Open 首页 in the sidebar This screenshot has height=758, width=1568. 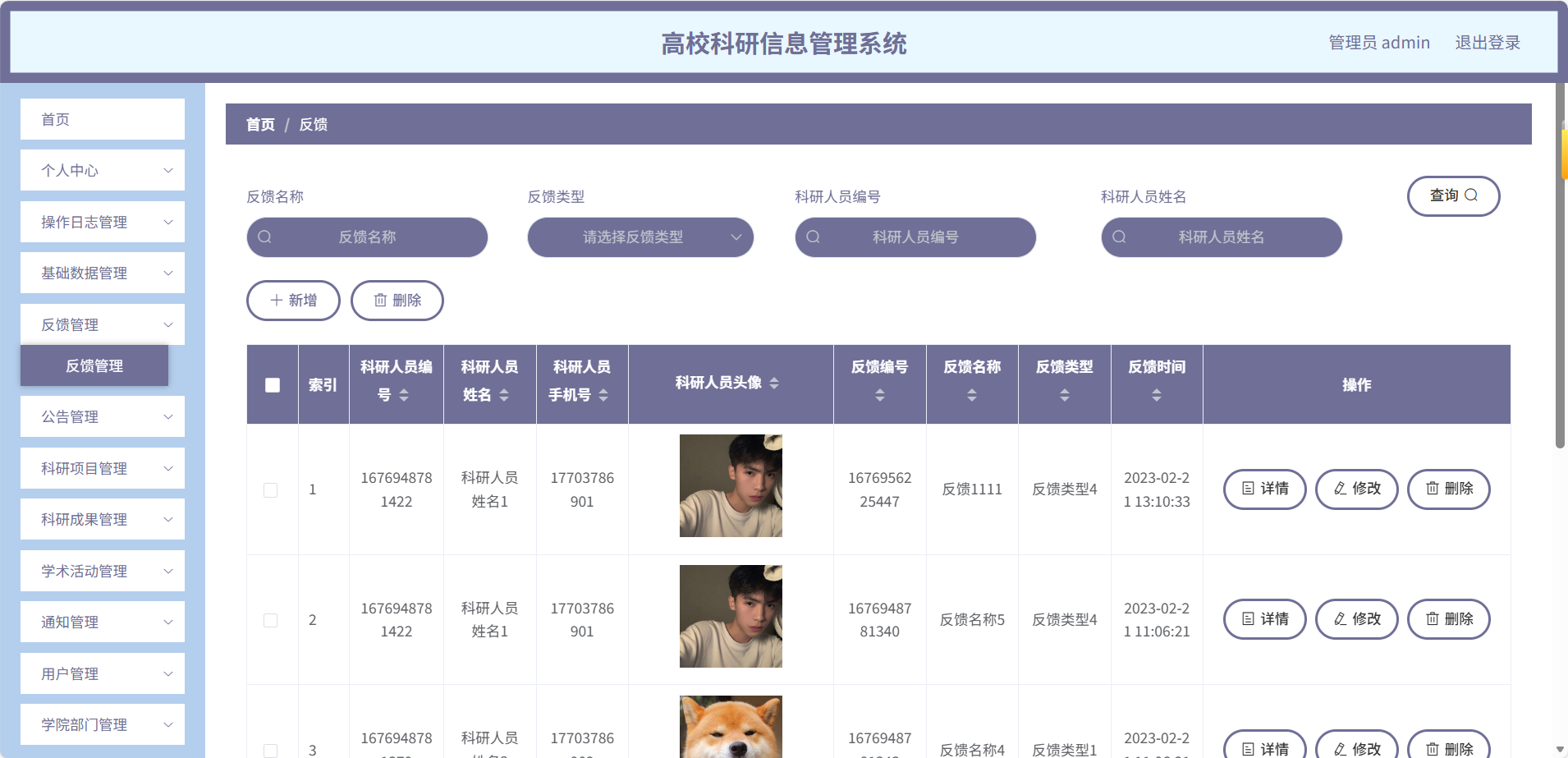[x=103, y=120]
